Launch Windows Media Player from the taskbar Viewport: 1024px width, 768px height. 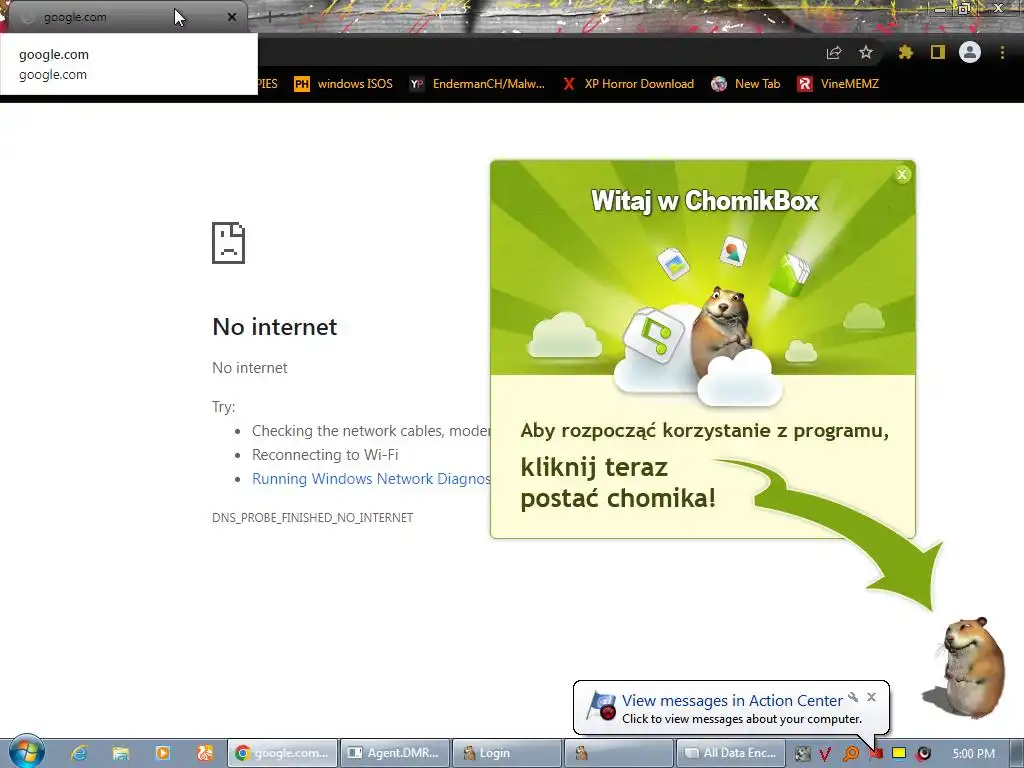coord(163,753)
